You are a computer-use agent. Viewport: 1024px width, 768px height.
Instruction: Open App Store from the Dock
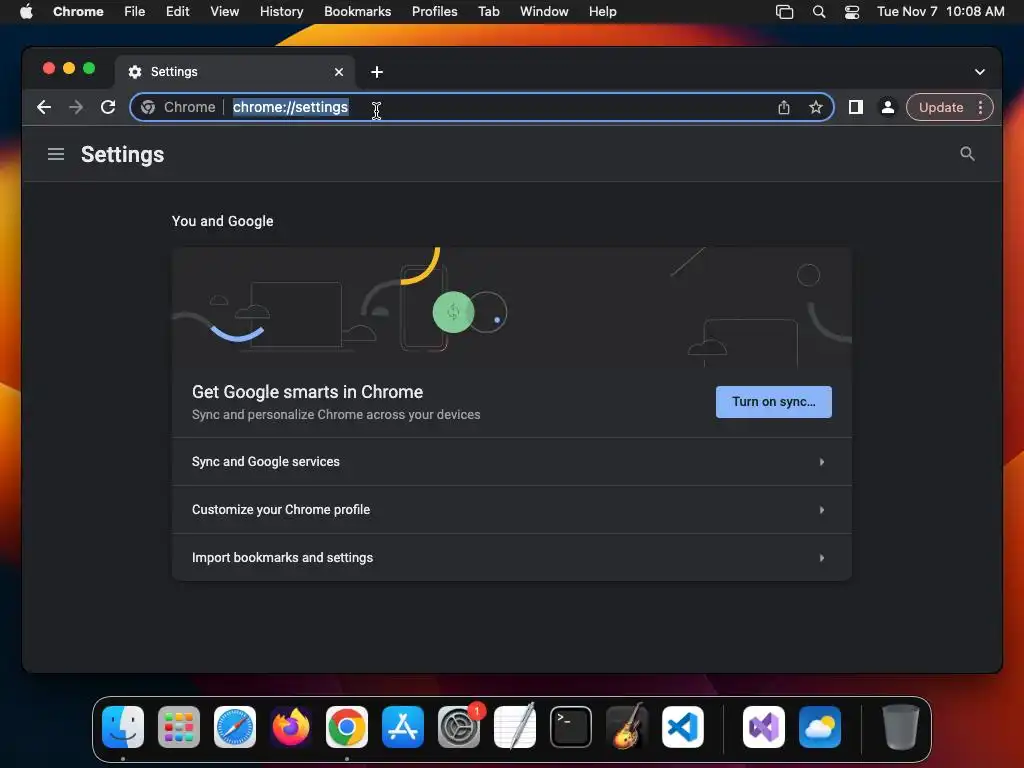coord(403,727)
